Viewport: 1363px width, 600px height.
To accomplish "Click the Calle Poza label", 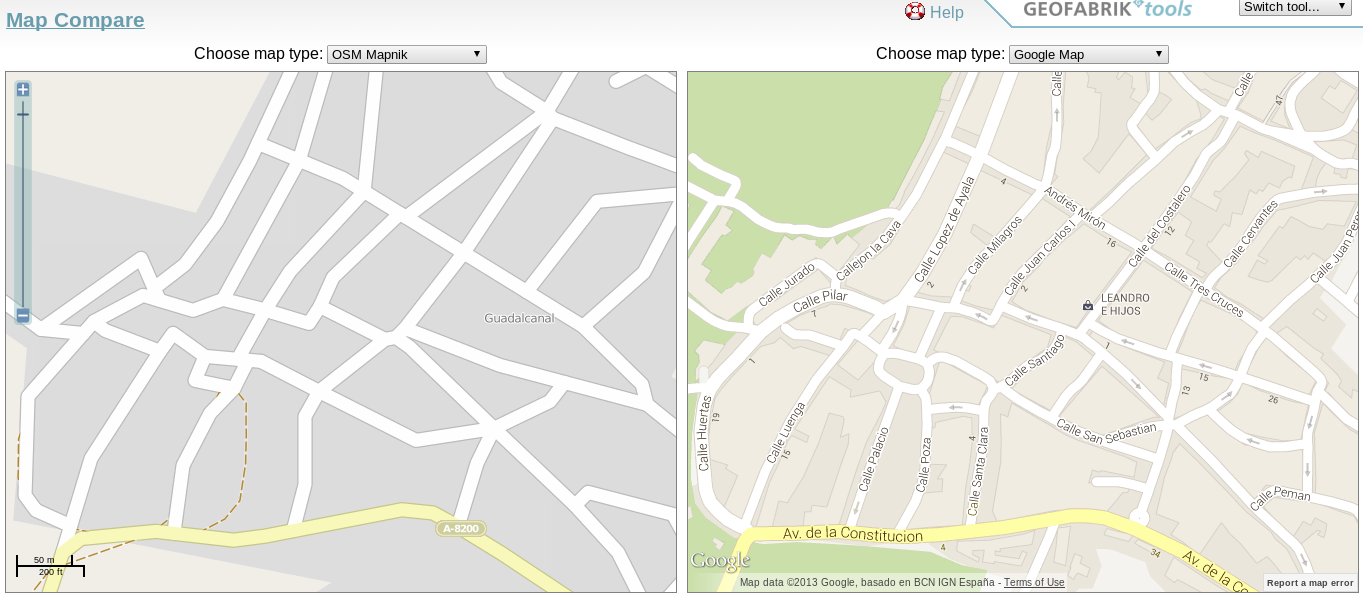I will coord(924,464).
